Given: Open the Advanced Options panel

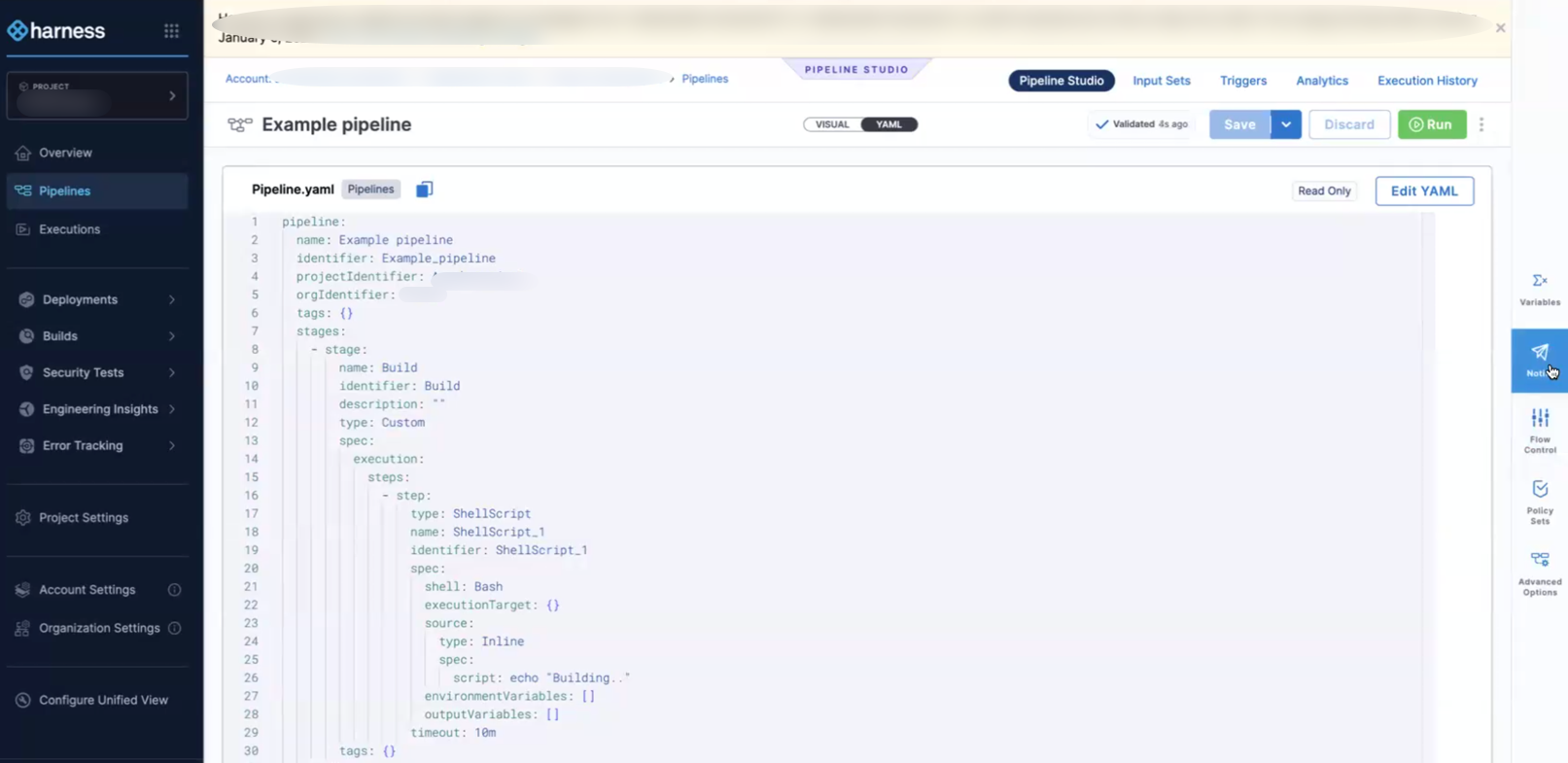Looking at the screenshot, I should click(1540, 572).
